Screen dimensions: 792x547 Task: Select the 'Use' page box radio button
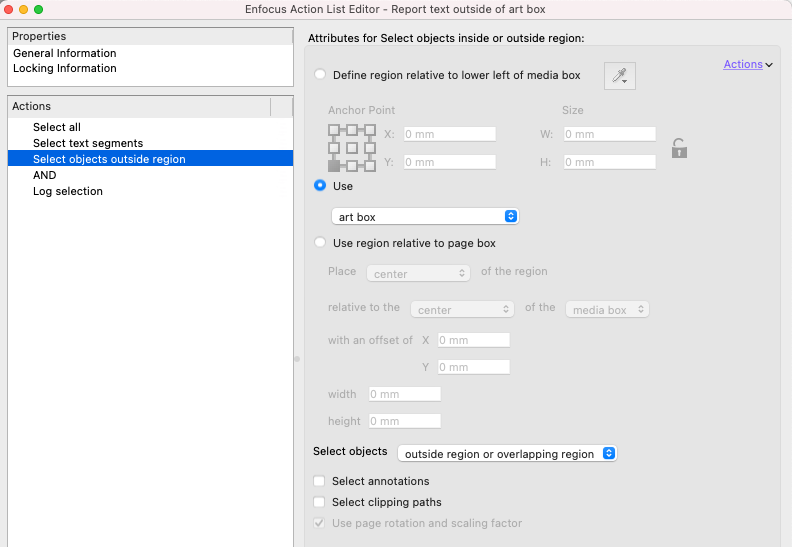[320, 185]
